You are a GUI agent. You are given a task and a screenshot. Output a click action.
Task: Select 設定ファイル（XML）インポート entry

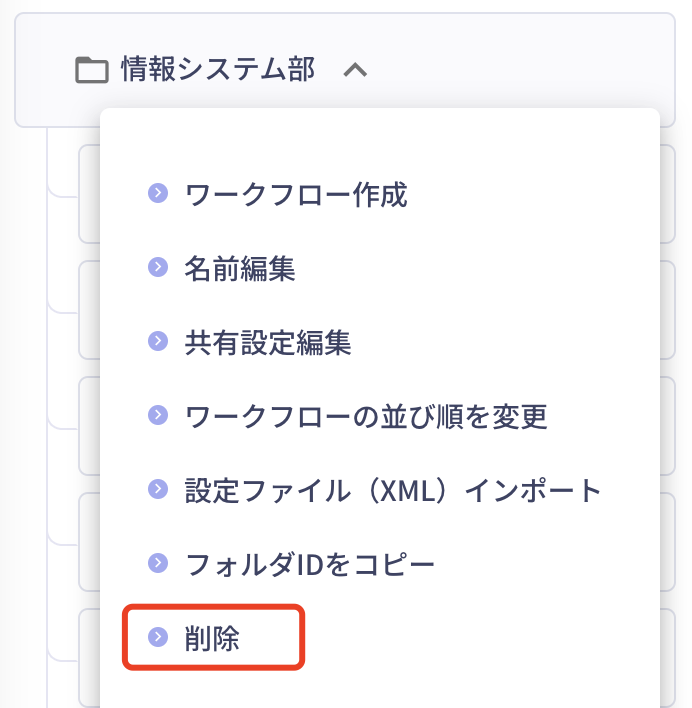click(x=393, y=490)
